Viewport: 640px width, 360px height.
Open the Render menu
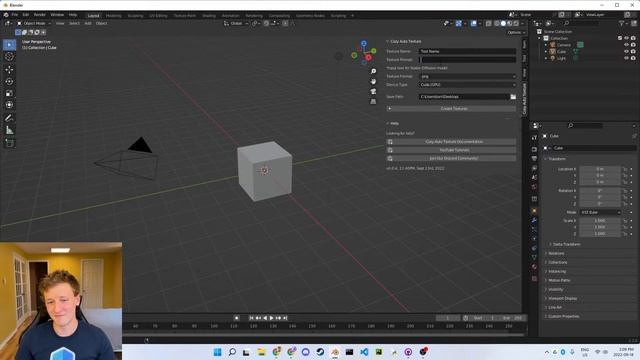pyautogui.click(x=40, y=15)
